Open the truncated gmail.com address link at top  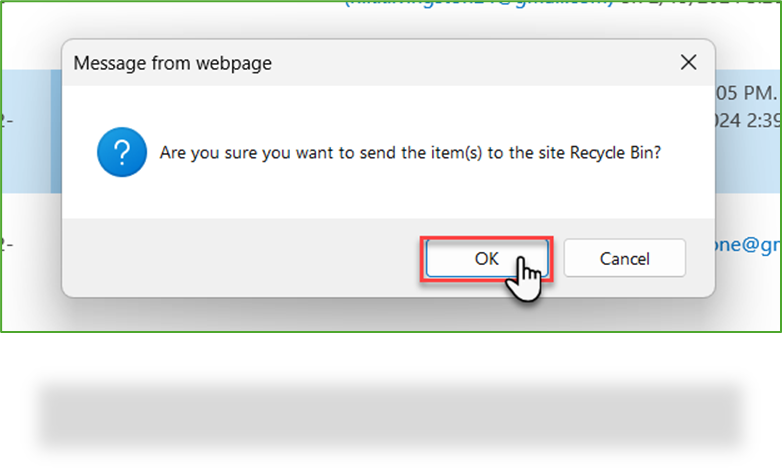pyautogui.click(x=479, y=3)
